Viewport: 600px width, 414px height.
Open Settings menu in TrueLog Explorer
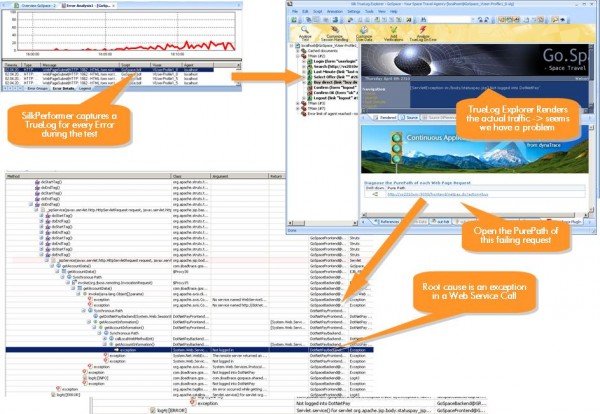pos(353,11)
